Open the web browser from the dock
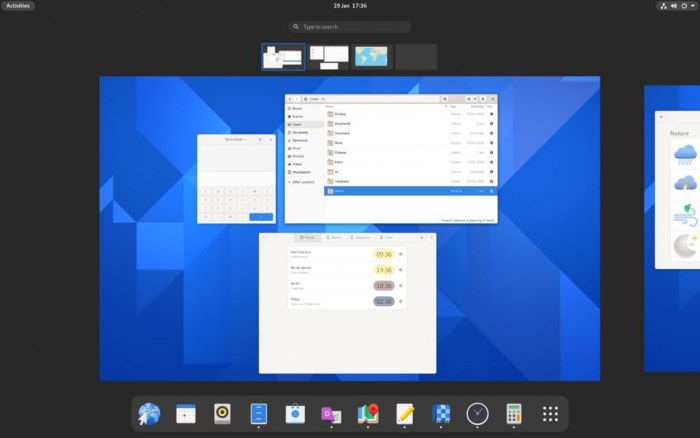This screenshot has width=700, height=438. coord(149,414)
